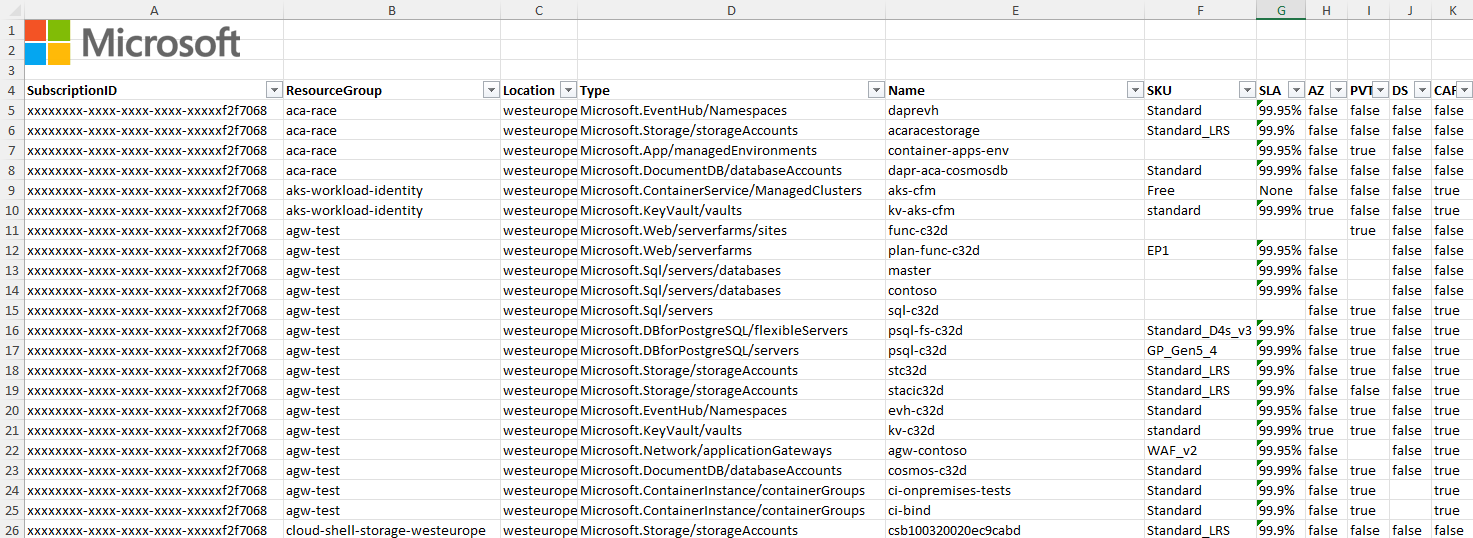Click the Microsoft.Network/applicationGateways cell
Image resolution: width=1473 pixels, height=538 pixels.
pos(731,450)
